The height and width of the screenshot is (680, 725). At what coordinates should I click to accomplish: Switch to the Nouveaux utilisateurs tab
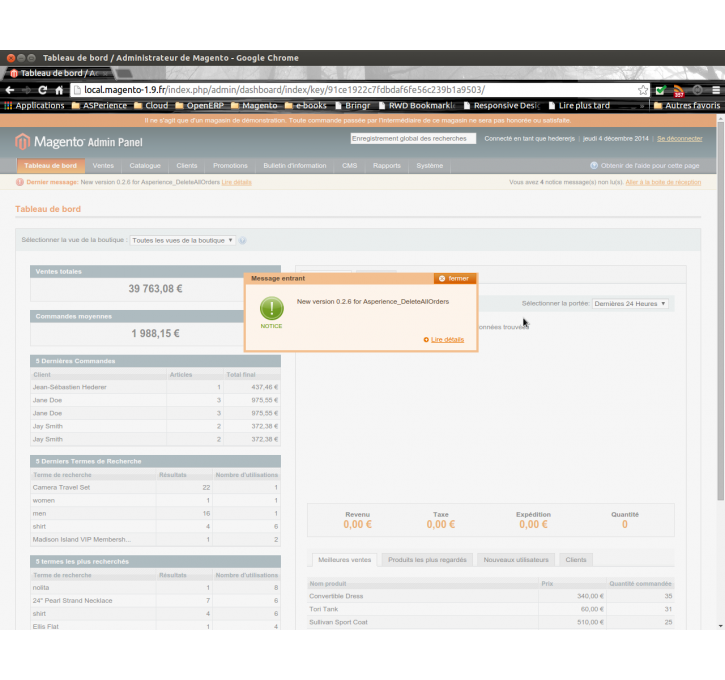(x=516, y=560)
